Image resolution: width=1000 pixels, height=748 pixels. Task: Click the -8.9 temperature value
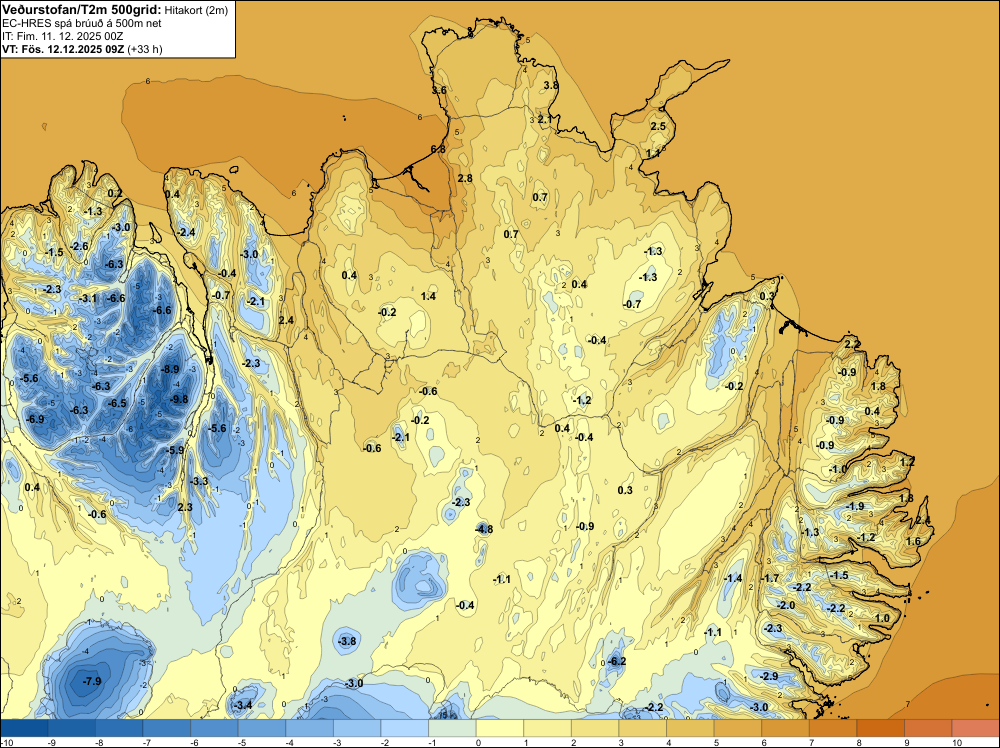pos(170,369)
